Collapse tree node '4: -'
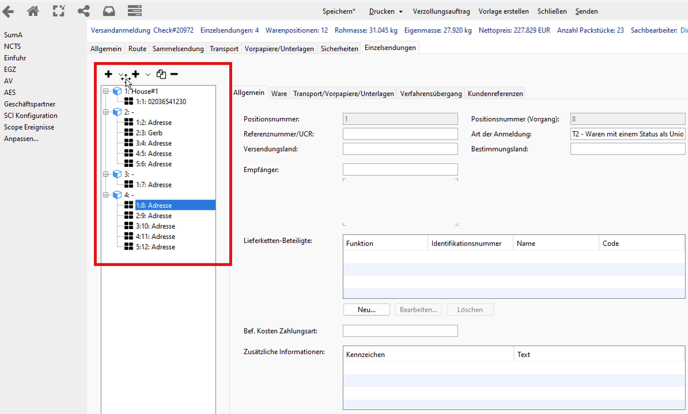688x414 pixels. click(x=106, y=195)
